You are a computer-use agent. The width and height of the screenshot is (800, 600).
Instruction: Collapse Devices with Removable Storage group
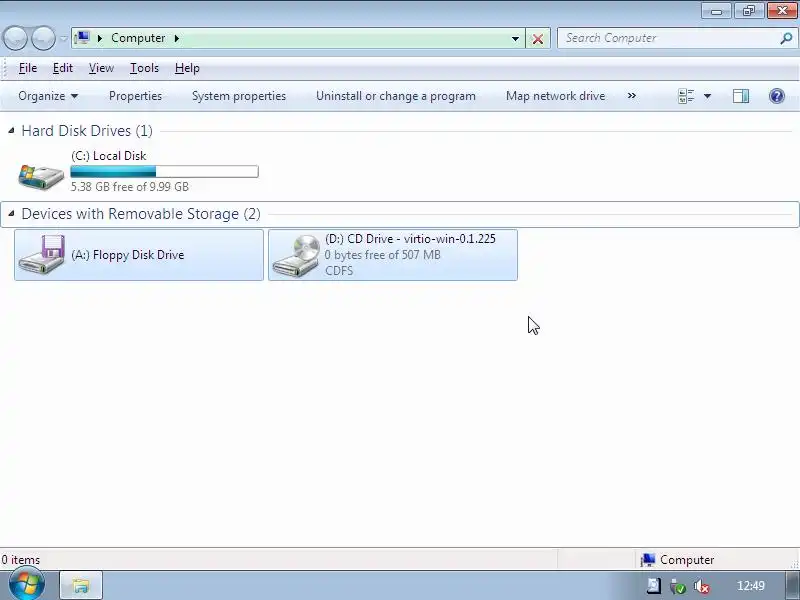[x=11, y=213]
